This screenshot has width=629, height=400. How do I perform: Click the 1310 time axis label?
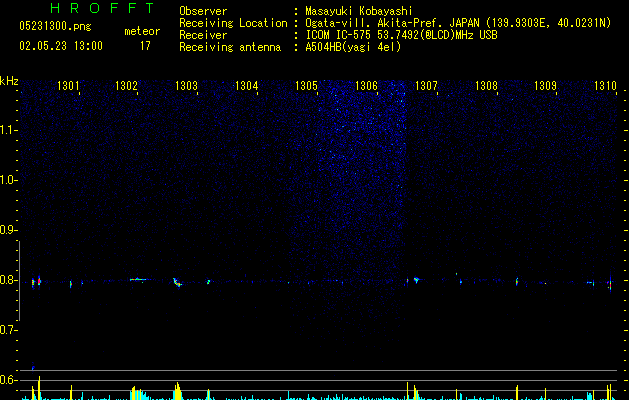[605, 85]
